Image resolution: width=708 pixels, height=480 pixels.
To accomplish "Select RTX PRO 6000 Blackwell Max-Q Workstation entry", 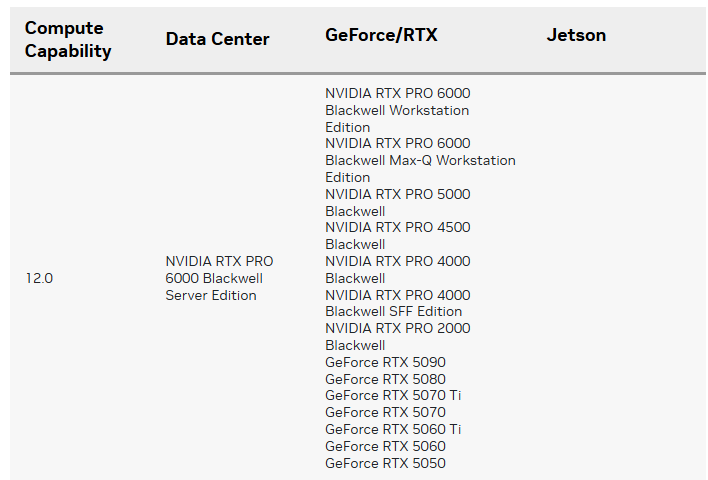I will (420, 160).
